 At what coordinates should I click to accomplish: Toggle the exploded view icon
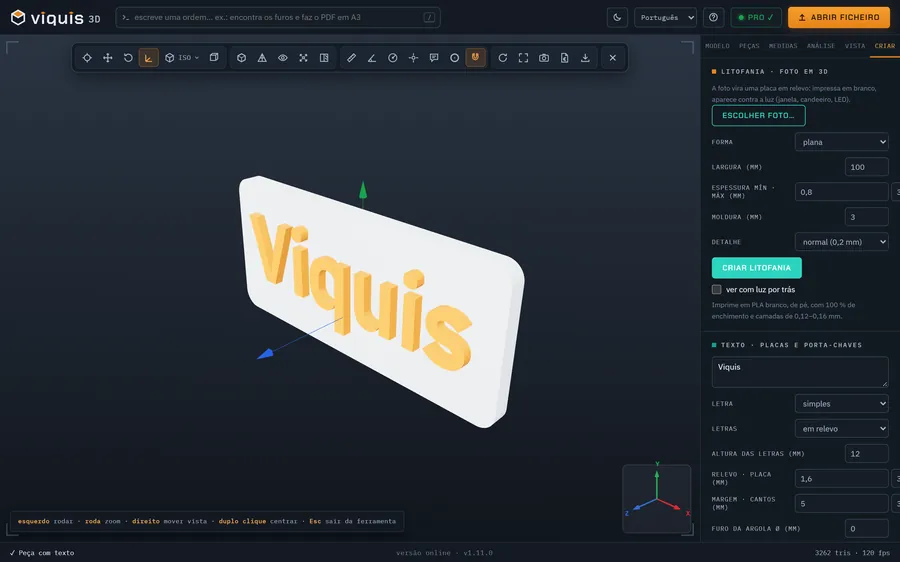(303, 58)
